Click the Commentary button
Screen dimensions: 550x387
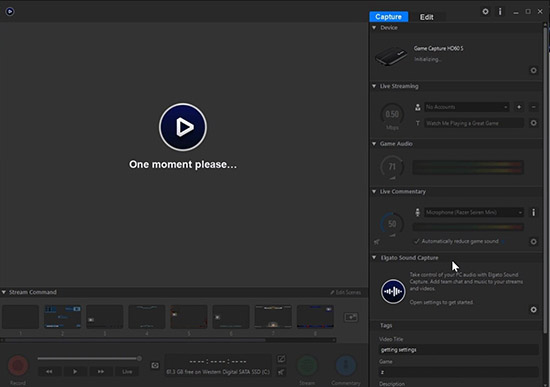(x=346, y=365)
